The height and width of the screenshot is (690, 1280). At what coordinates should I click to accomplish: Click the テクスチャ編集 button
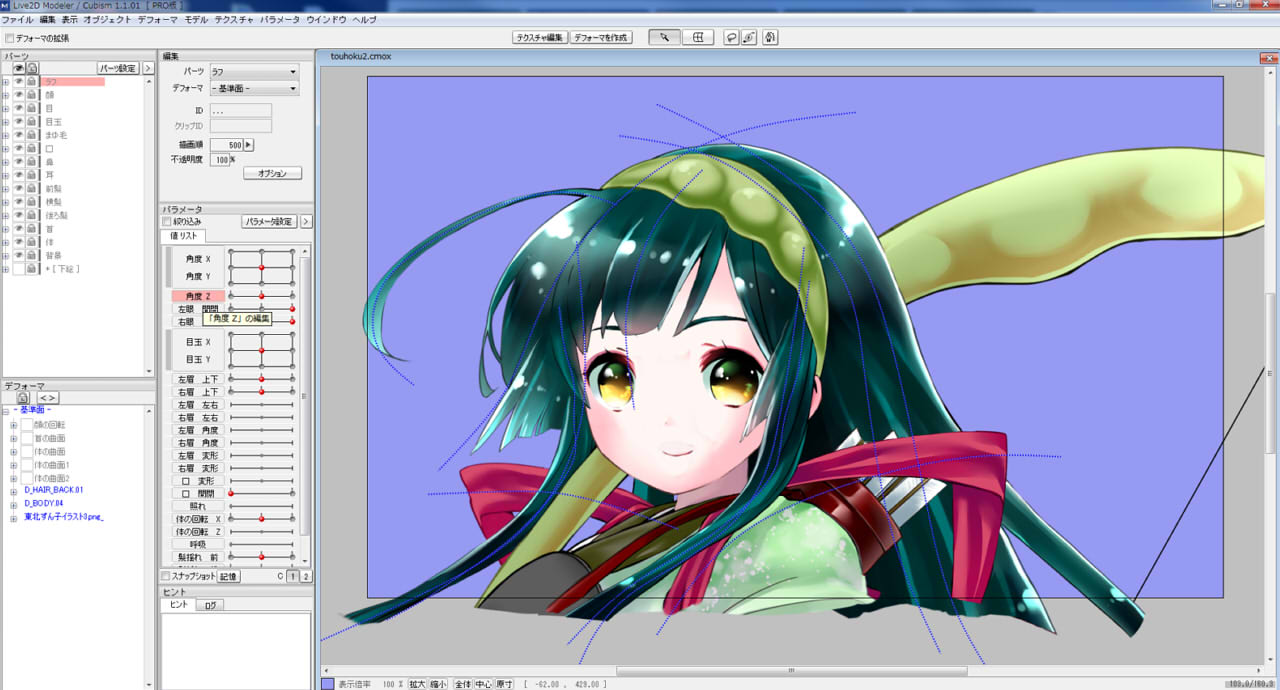540,37
